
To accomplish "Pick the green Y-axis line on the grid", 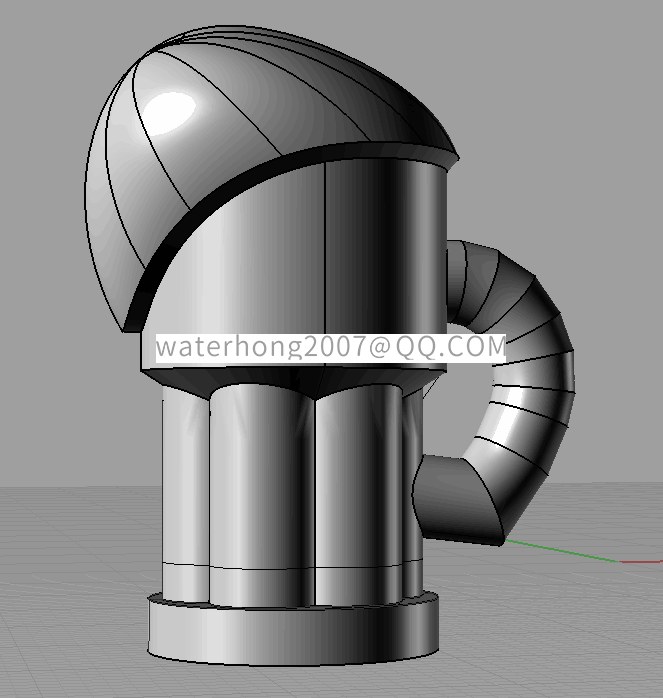I will 562,552.
